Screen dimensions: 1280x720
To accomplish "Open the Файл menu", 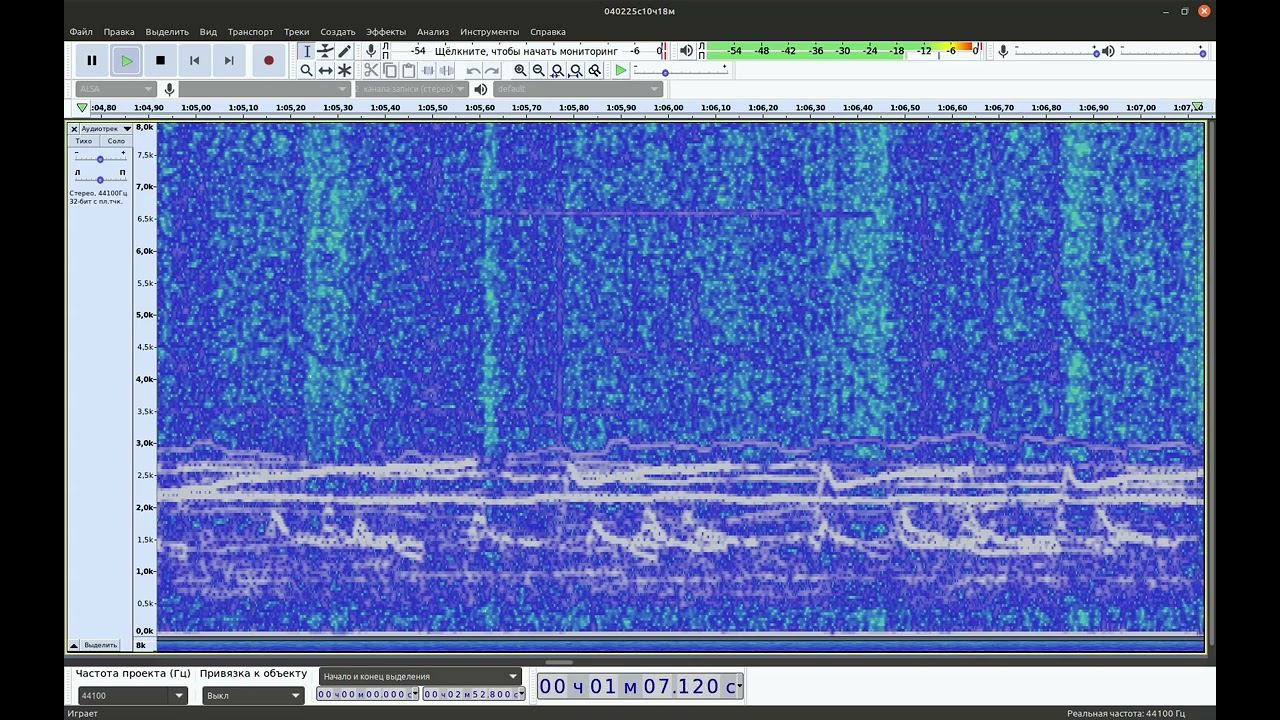I will (x=81, y=32).
